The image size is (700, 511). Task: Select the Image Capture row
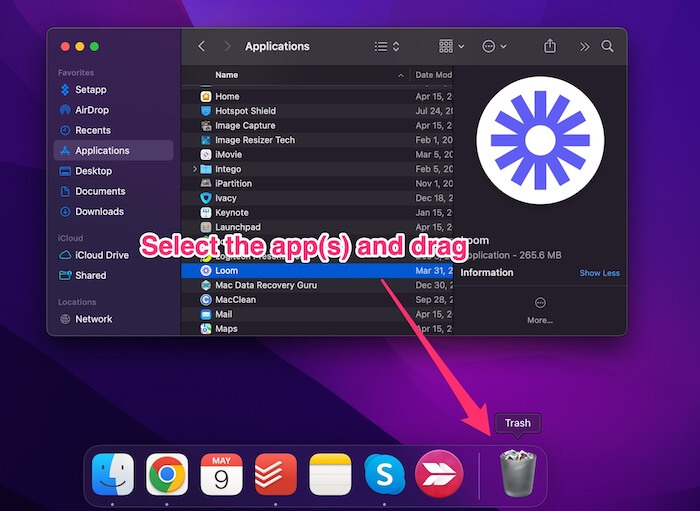tap(317, 125)
